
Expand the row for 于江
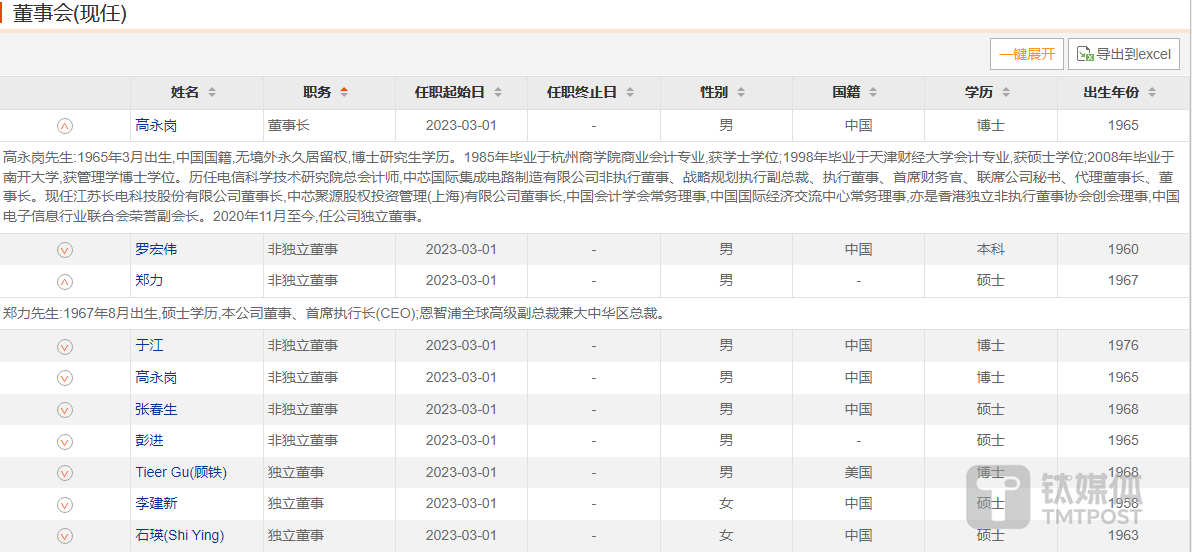point(65,346)
